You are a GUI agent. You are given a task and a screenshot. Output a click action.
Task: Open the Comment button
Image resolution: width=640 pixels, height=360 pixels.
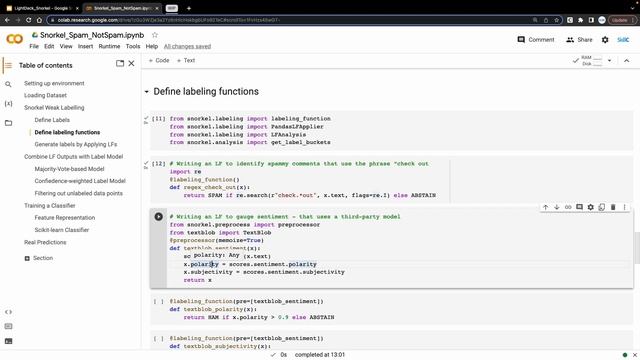(x=536, y=40)
